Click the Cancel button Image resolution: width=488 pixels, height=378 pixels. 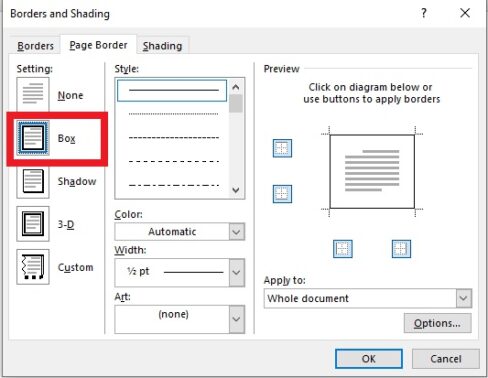click(446, 359)
